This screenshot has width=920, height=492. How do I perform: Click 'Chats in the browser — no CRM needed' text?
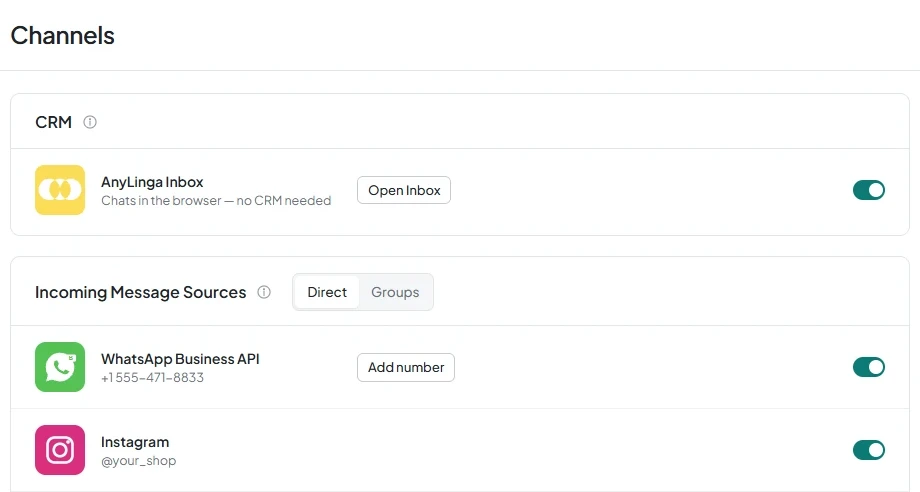(216, 201)
